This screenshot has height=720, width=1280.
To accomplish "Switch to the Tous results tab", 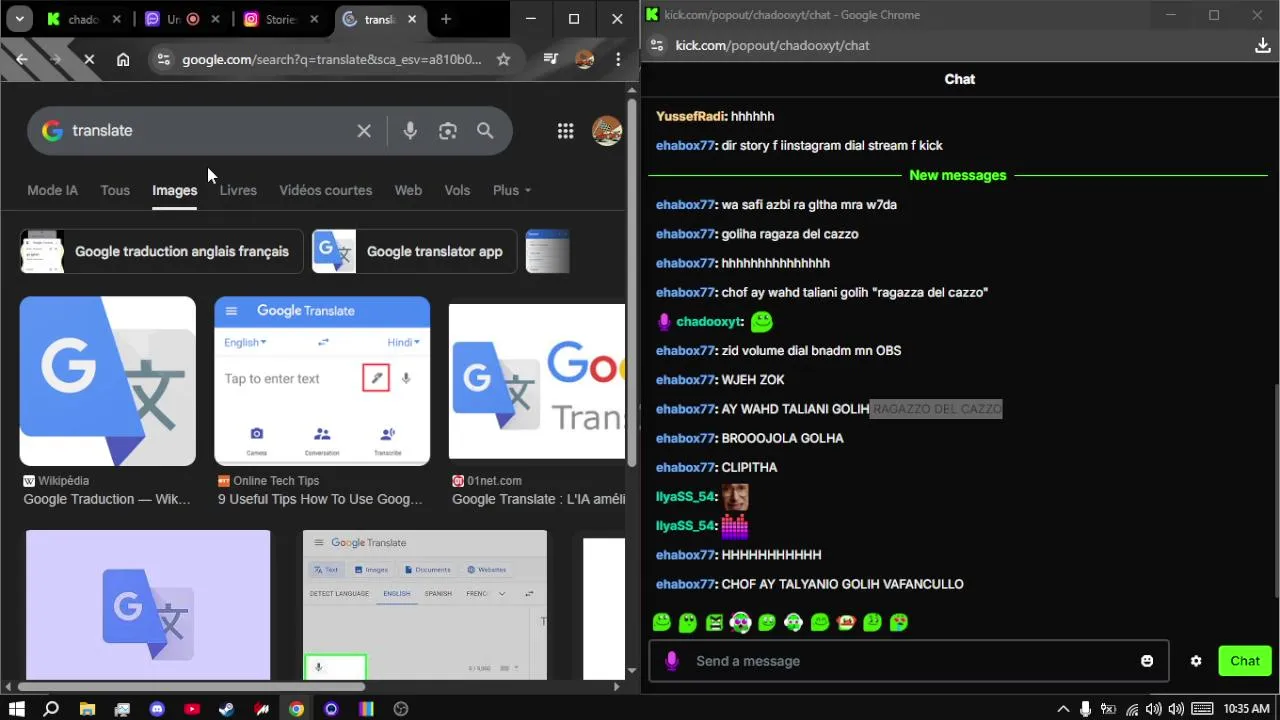I will click(x=115, y=190).
